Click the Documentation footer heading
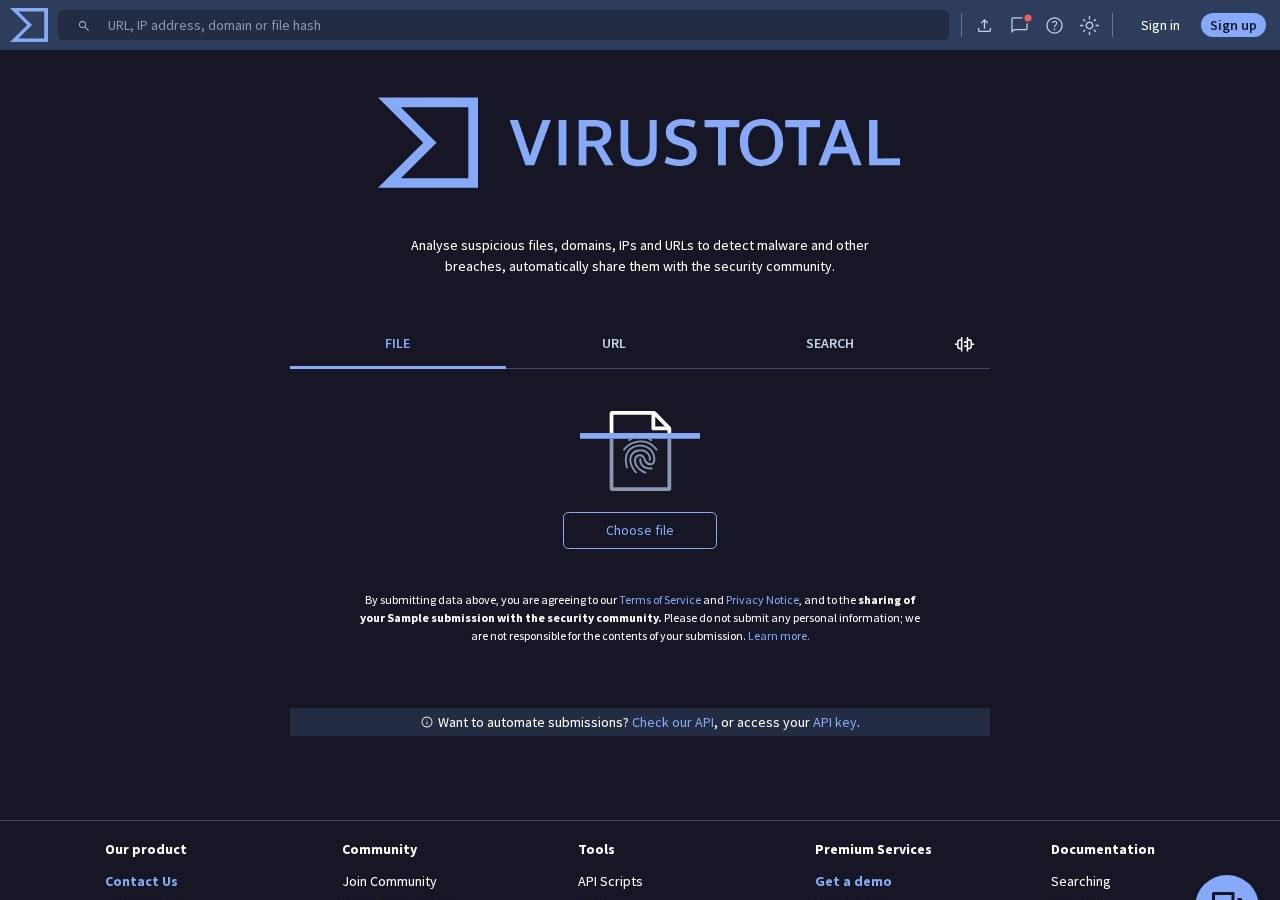Viewport: 1280px width, 900px height. point(1103,849)
